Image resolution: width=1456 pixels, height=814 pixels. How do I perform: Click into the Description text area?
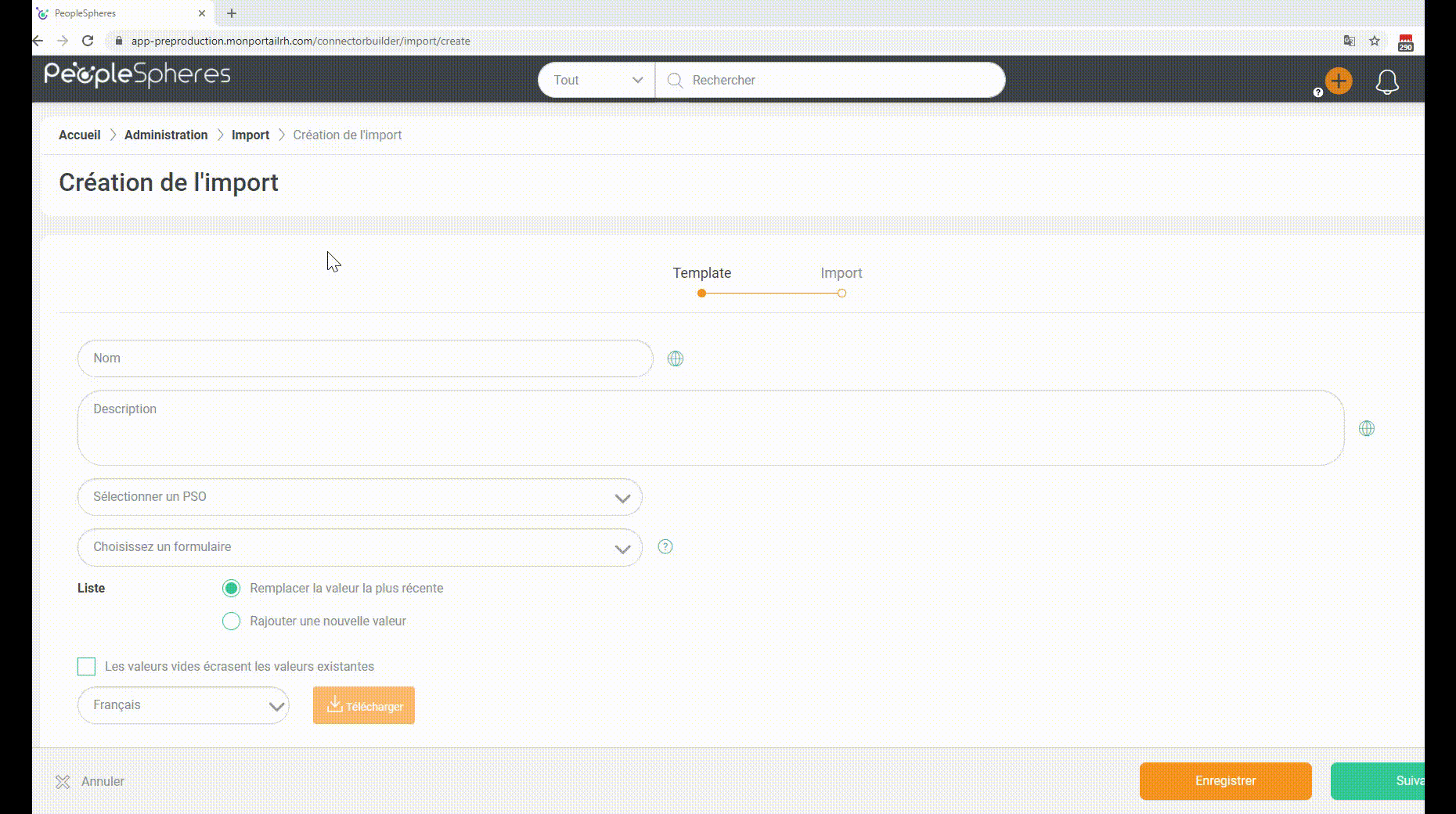pyautogui.click(x=711, y=428)
